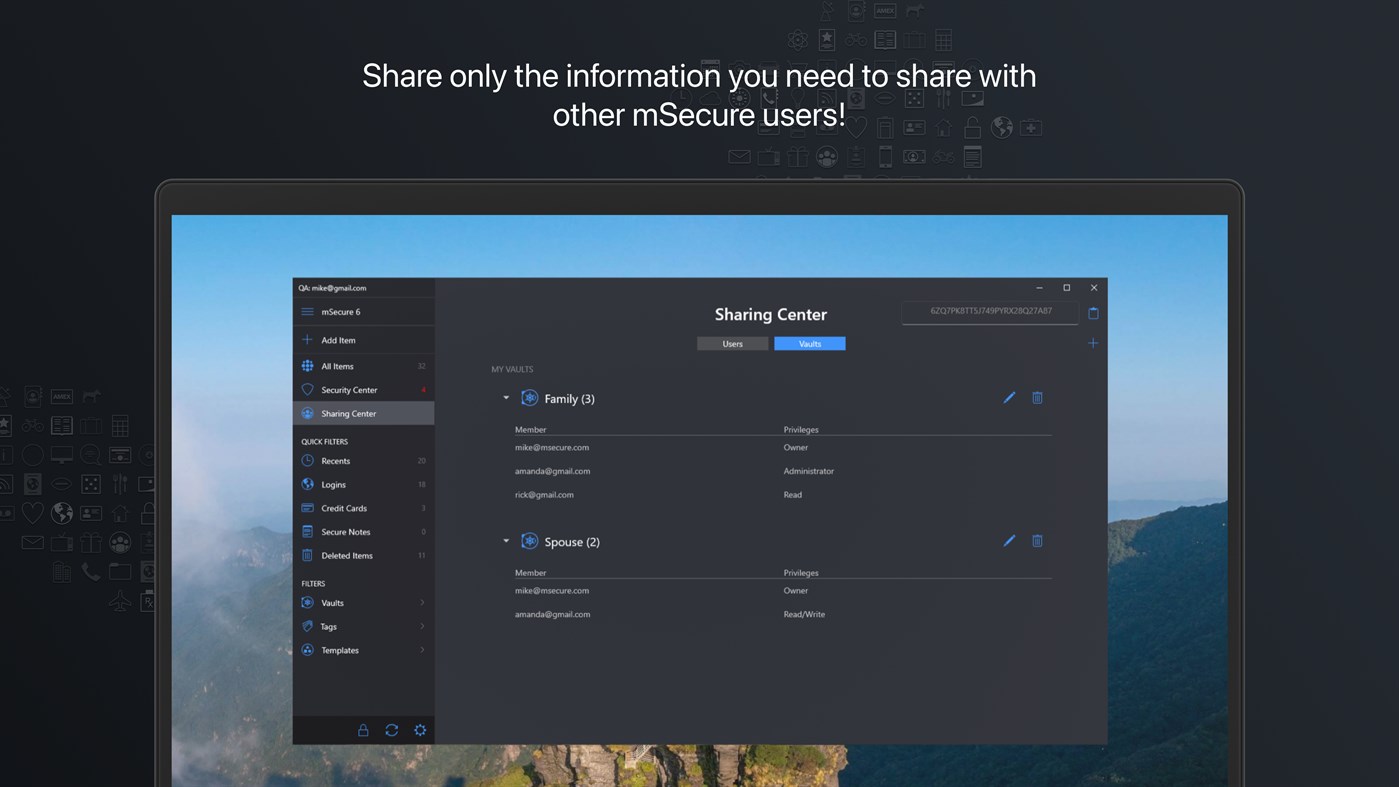Click the Sharing Center sidebar icon

307,414
